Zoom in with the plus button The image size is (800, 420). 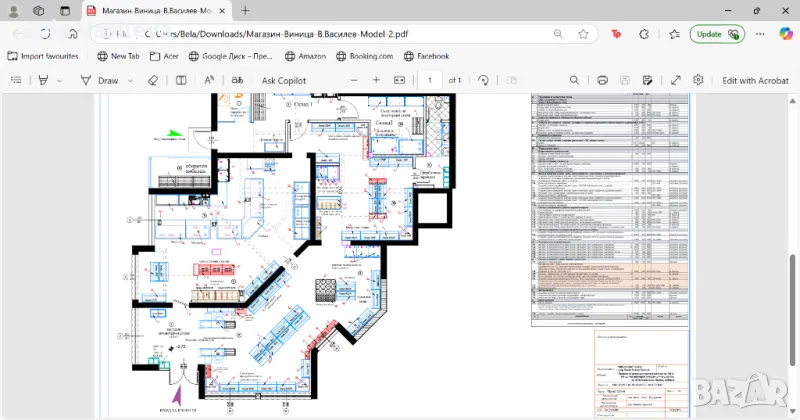tap(376, 80)
